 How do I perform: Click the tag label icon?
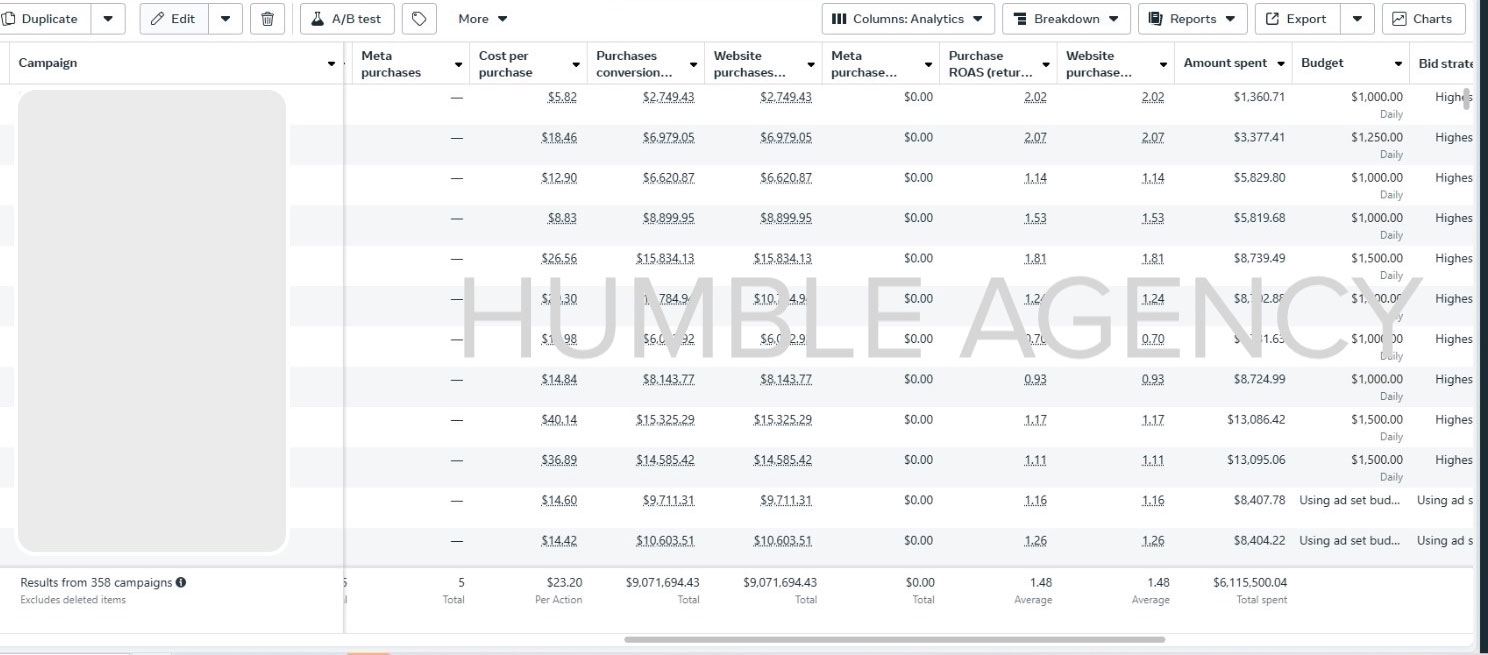click(420, 19)
